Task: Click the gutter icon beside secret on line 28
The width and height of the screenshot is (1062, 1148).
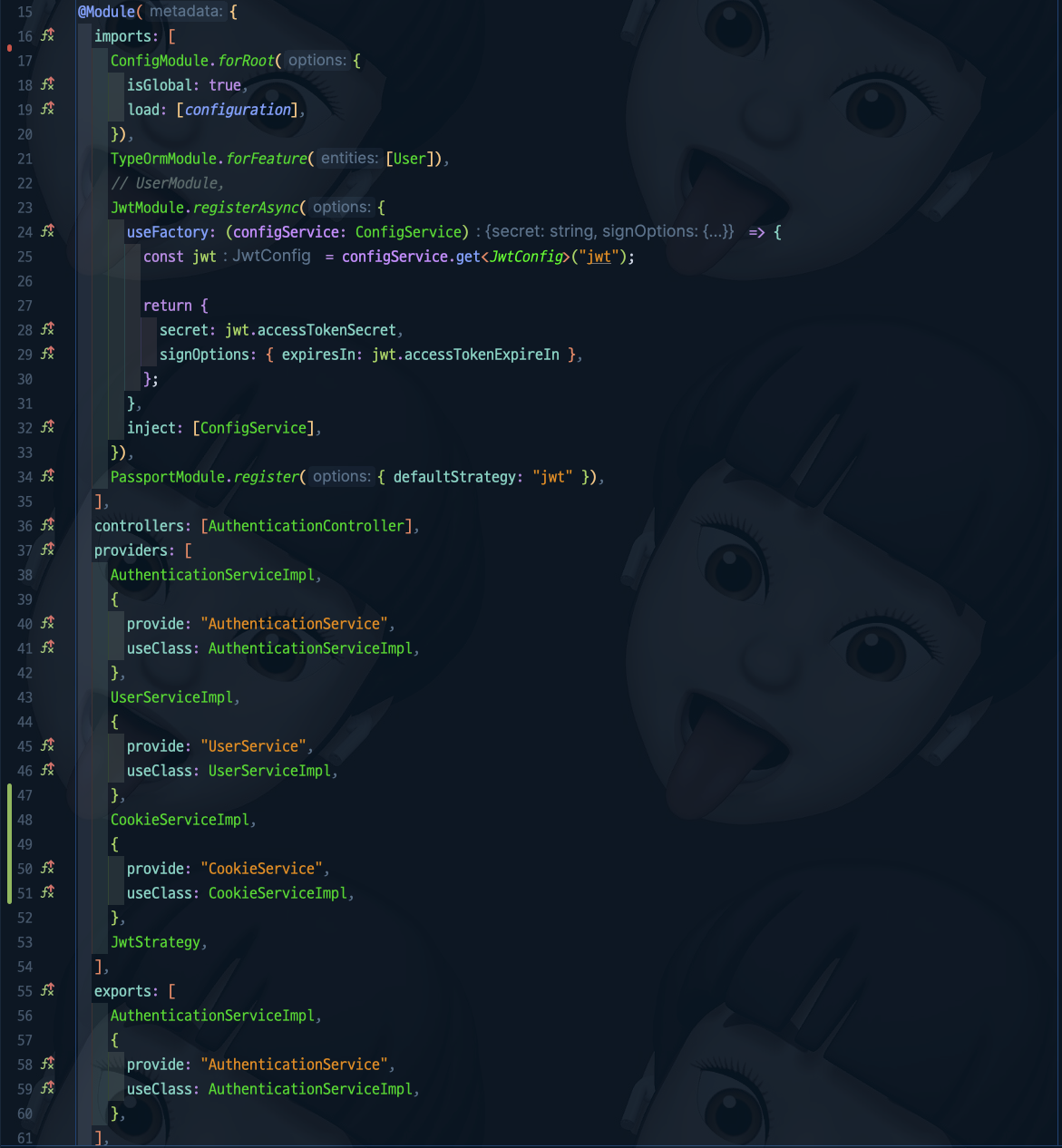Action: tap(48, 330)
